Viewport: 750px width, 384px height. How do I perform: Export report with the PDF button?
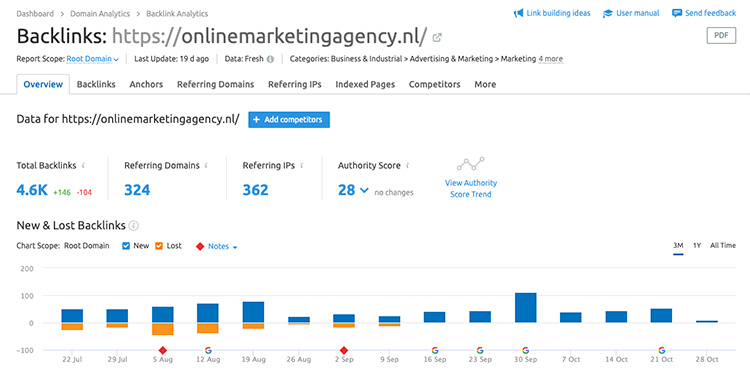click(721, 35)
